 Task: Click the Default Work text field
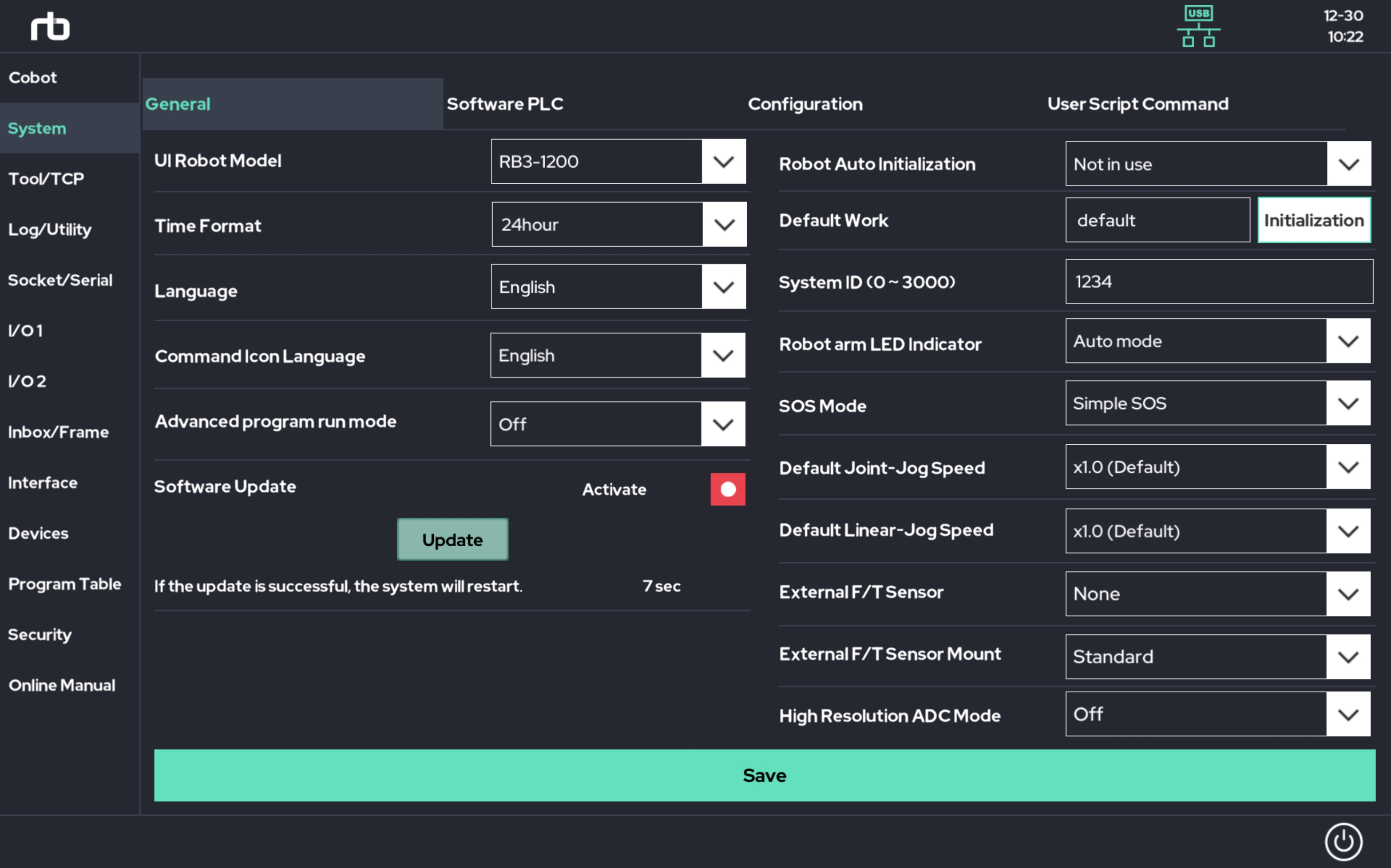[1157, 220]
